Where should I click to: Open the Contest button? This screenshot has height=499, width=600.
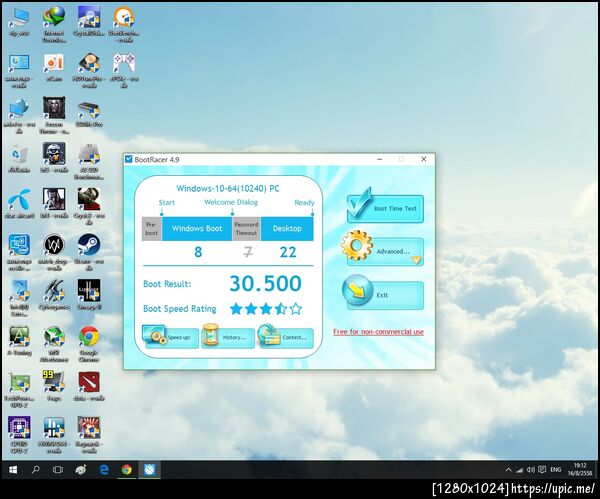click(285, 337)
